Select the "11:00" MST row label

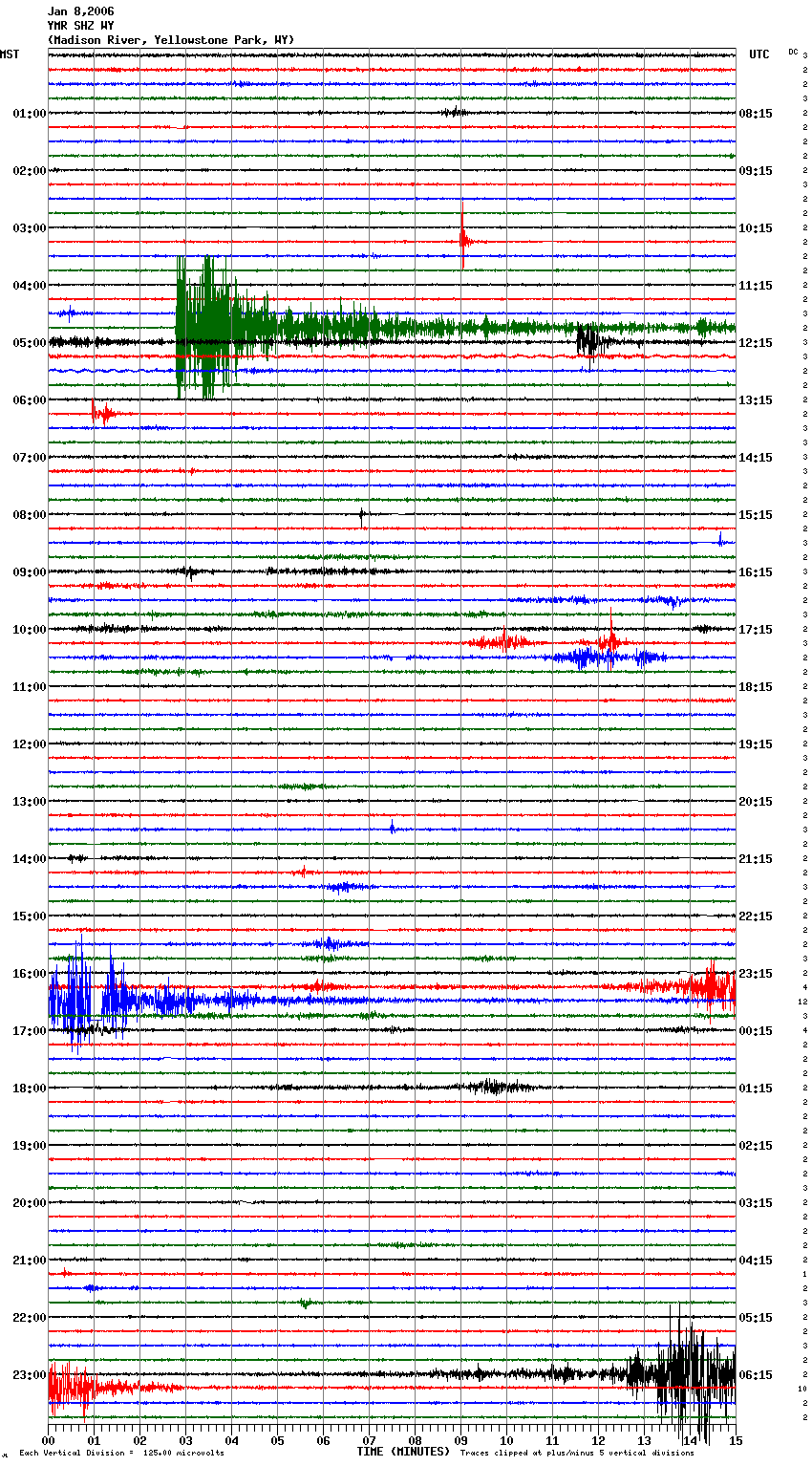30,687
